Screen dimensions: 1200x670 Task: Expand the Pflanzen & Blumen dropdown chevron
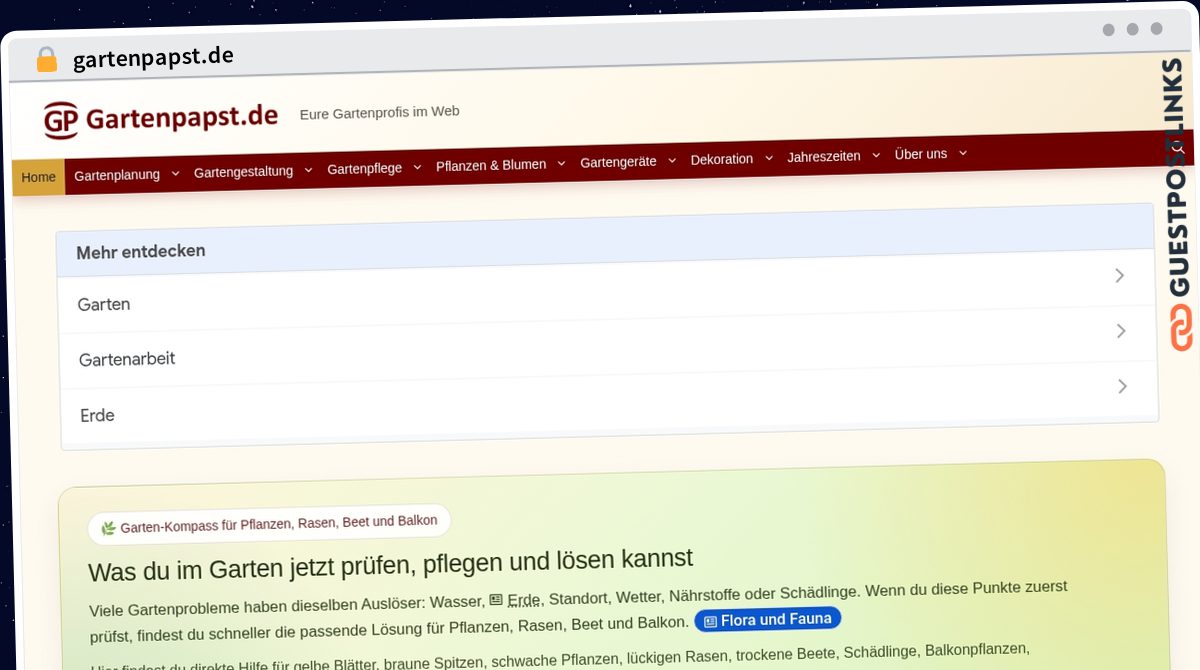[x=561, y=163]
